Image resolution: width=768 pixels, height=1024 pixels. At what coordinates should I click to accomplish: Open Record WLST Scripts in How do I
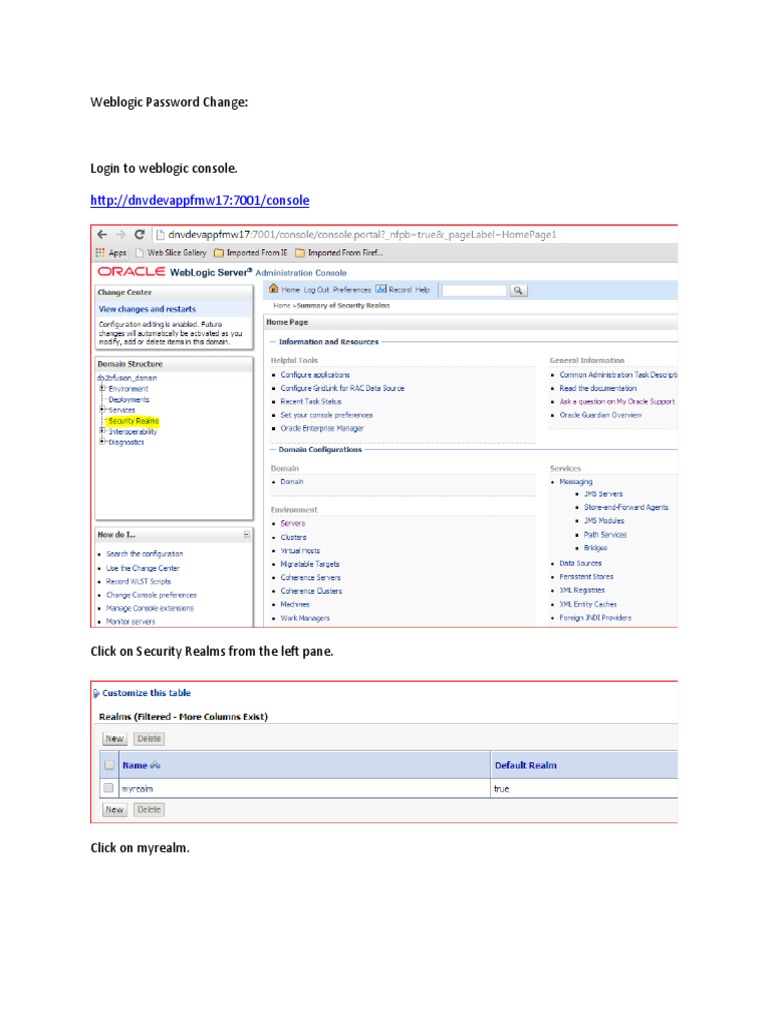(138, 581)
